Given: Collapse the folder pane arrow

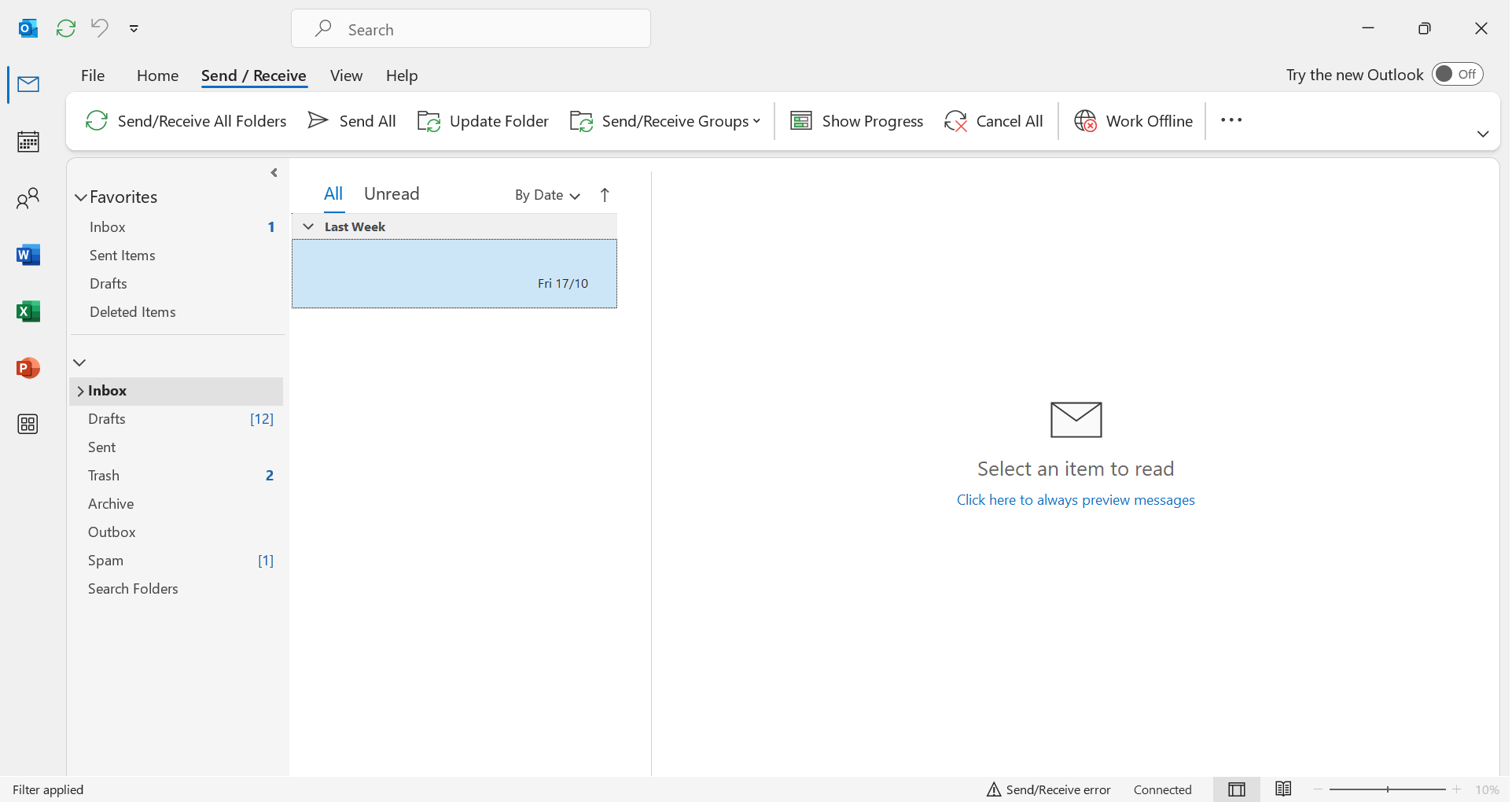Looking at the screenshot, I should point(274,173).
